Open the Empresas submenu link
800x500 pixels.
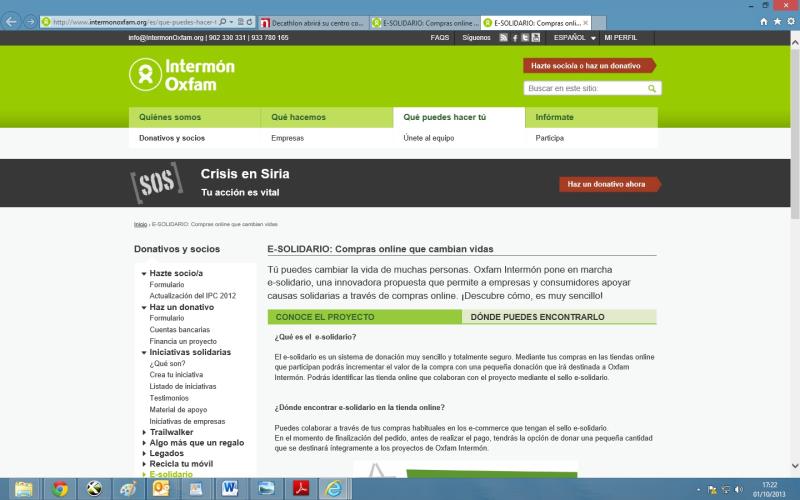(287, 138)
